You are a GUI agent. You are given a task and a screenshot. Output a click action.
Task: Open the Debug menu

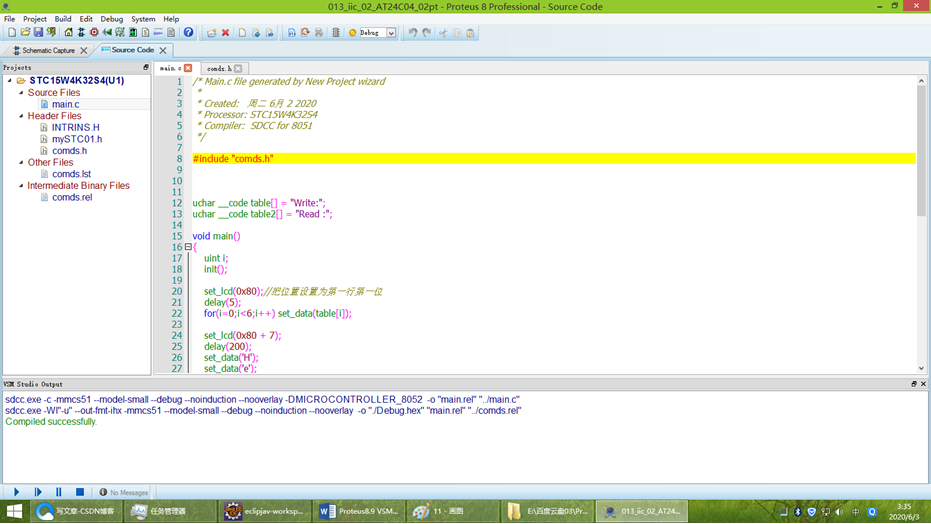click(x=112, y=19)
